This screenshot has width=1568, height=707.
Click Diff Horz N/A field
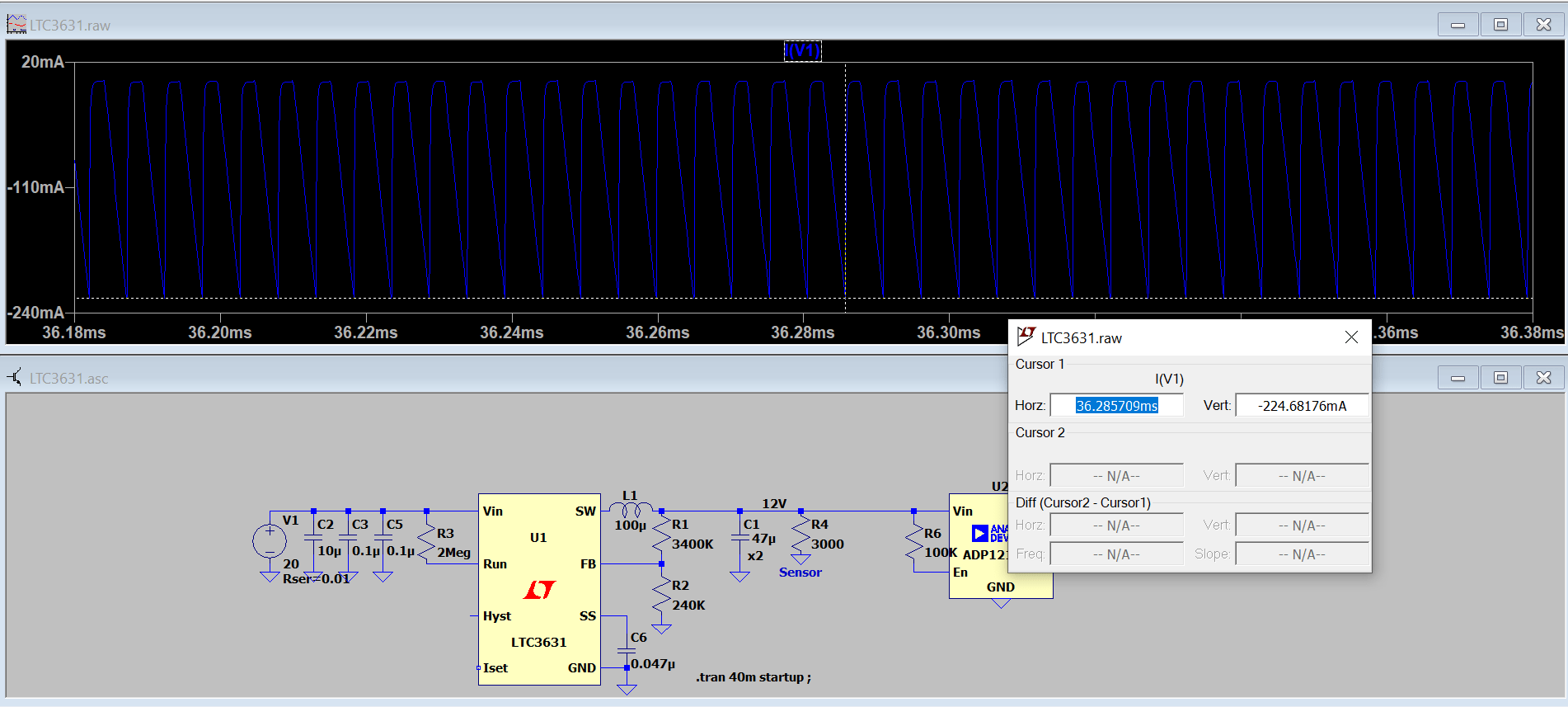coord(1116,525)
